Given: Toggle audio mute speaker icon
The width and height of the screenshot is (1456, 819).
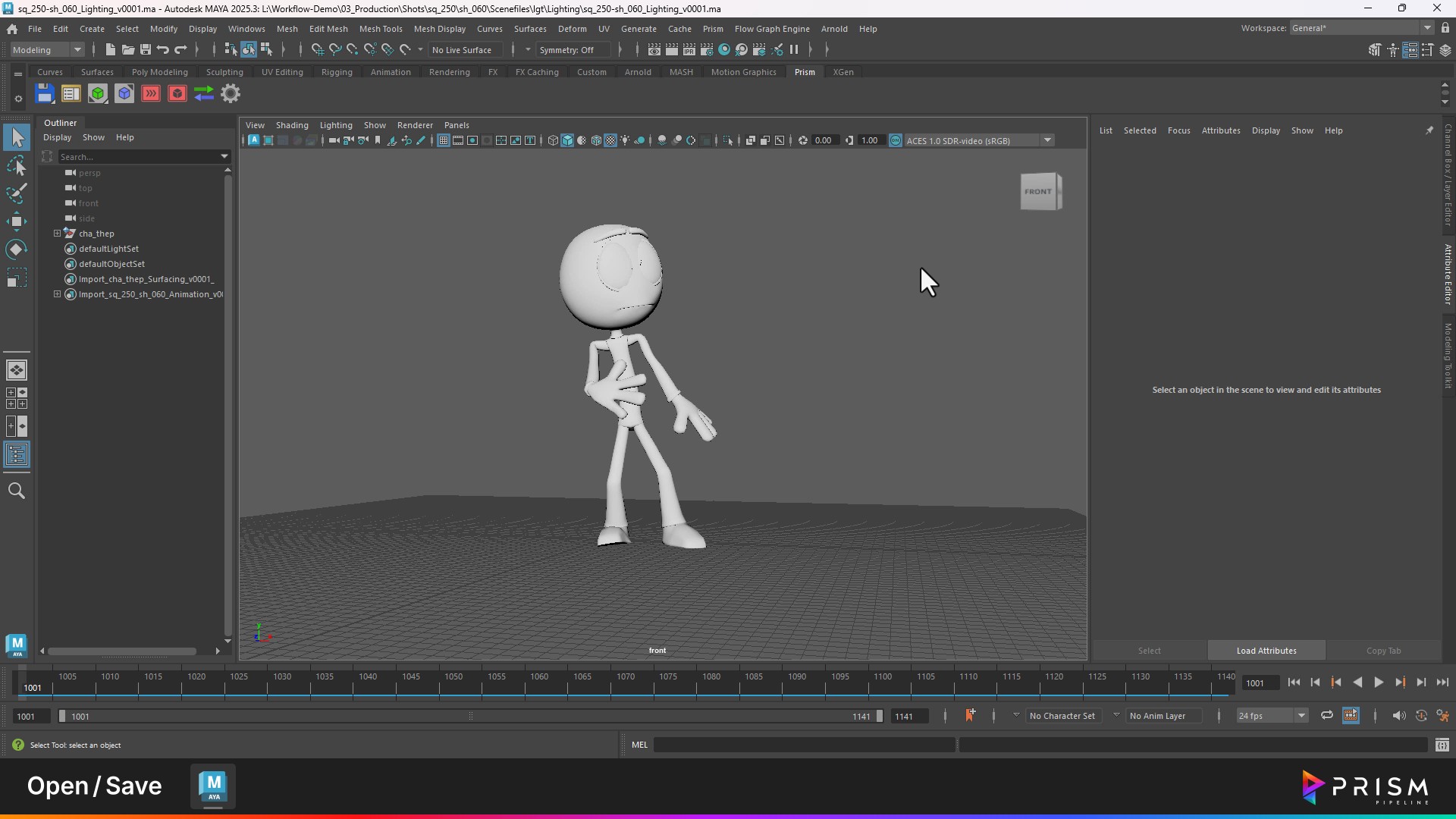Looking at the screenshot, I should 1399,715.
